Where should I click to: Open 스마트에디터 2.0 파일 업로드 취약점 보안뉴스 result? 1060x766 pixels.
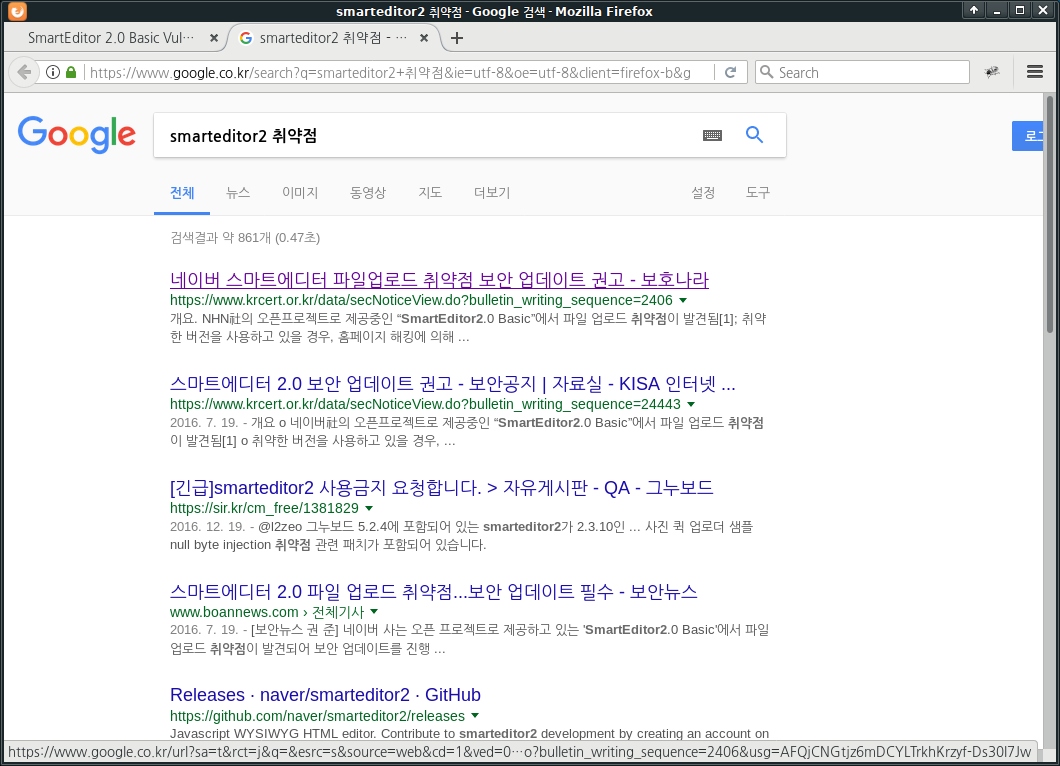[433, 592]
